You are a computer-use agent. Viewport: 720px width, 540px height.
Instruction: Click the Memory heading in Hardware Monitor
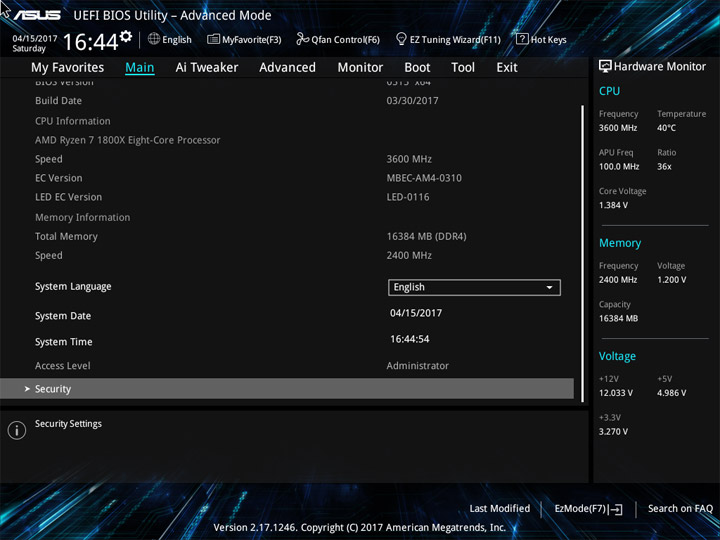(620, 243)
